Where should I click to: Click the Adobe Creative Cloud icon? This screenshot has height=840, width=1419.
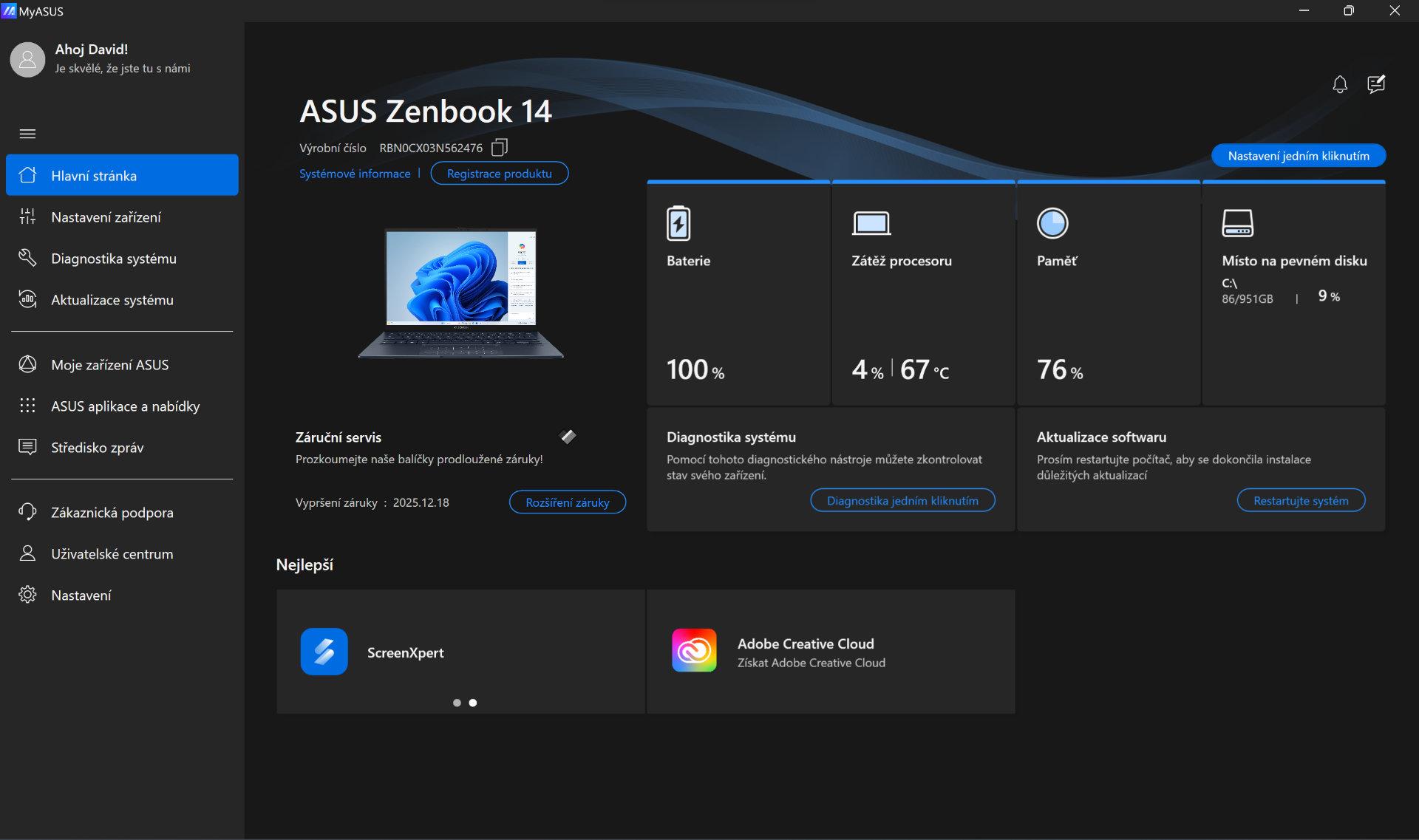[694, 650]
